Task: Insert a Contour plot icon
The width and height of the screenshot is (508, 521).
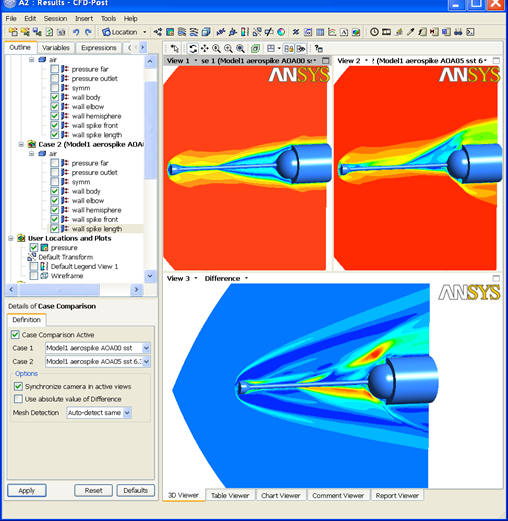Action: click(170, 32)
